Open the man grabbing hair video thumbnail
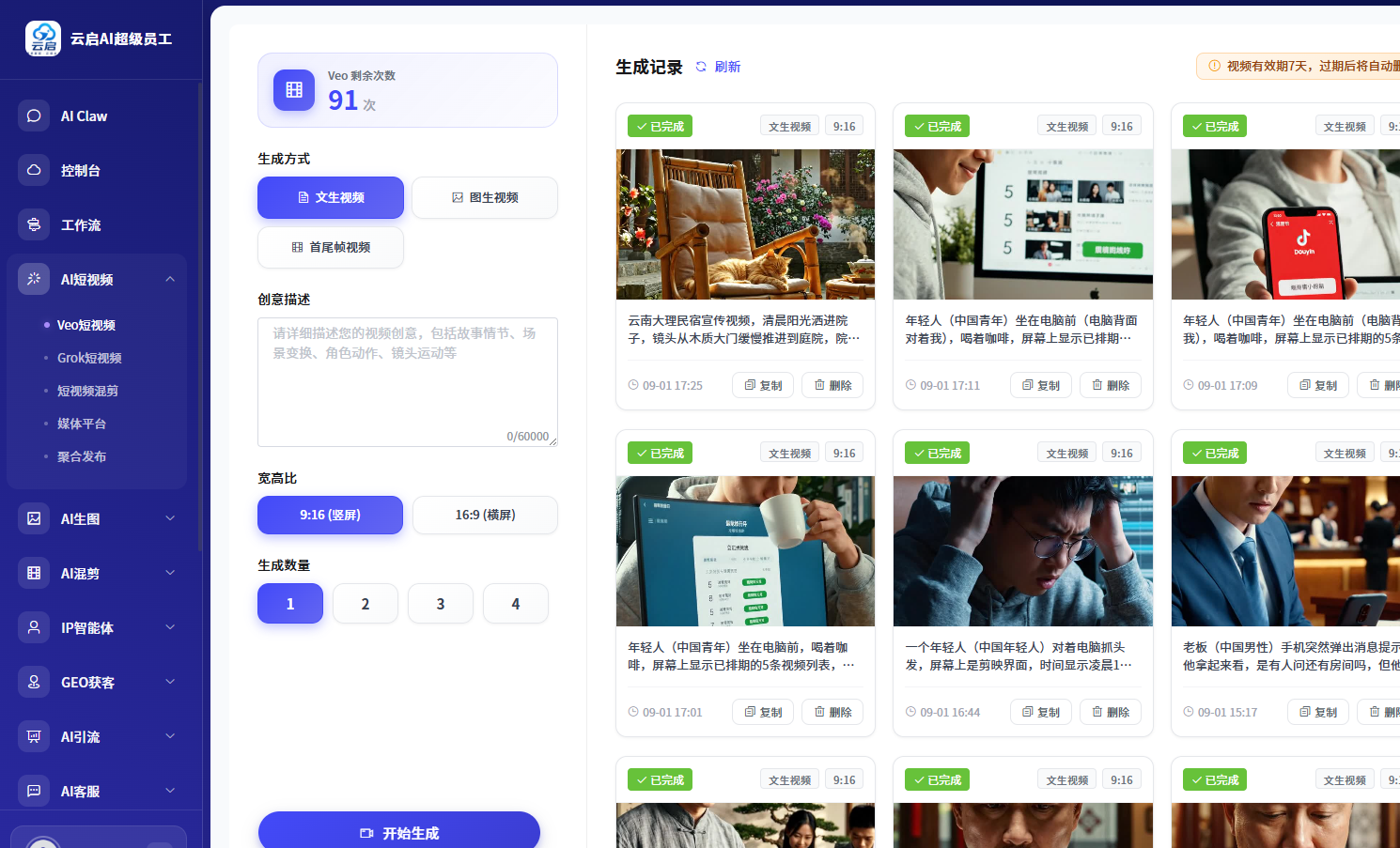The width and height of the screenshot is (1400, 848). tap(1023, 551)
